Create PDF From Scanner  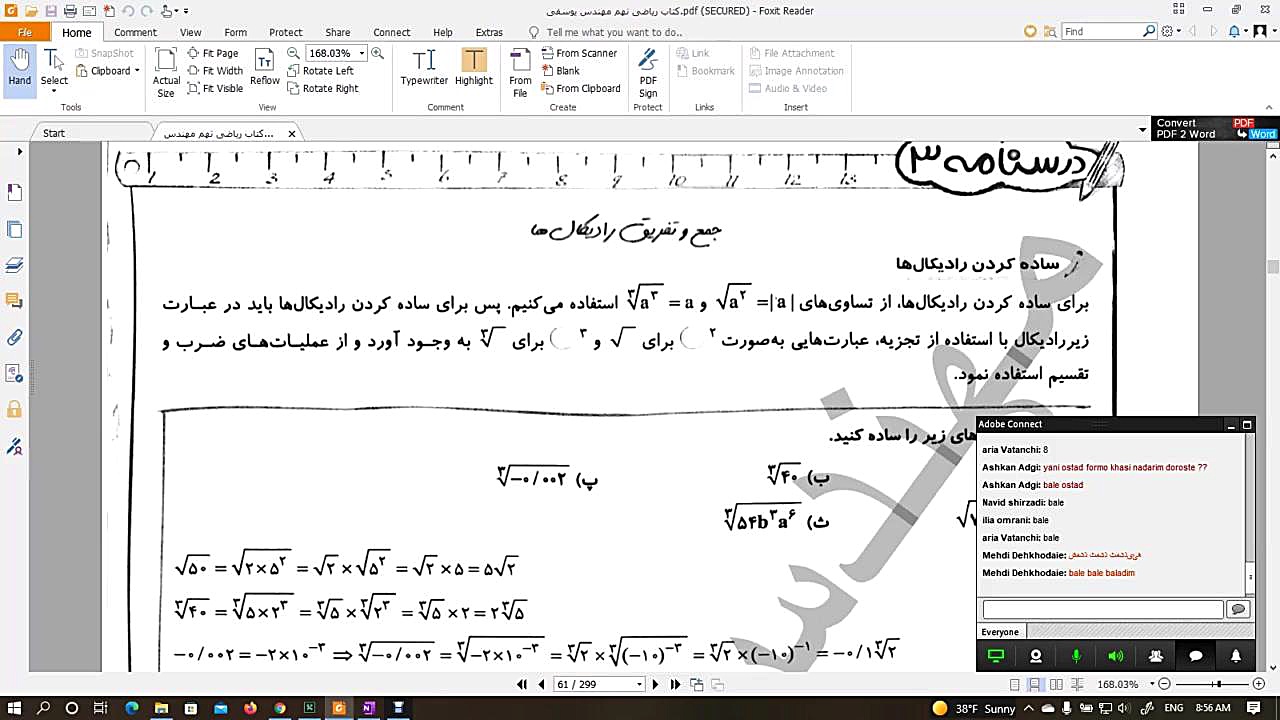(579, 53)
